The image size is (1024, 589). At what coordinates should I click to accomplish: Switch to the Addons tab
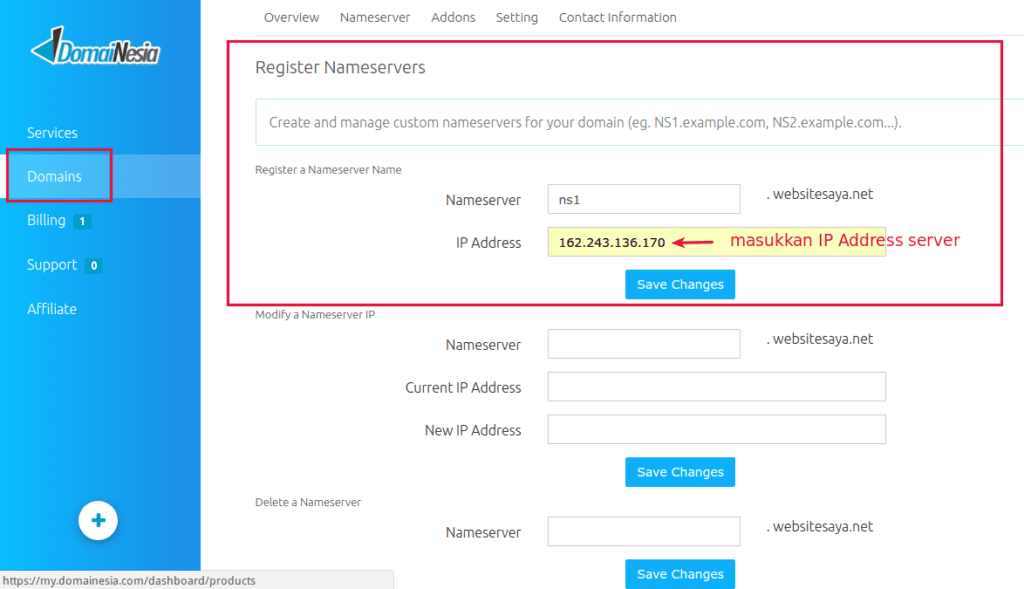pos(453,17)
